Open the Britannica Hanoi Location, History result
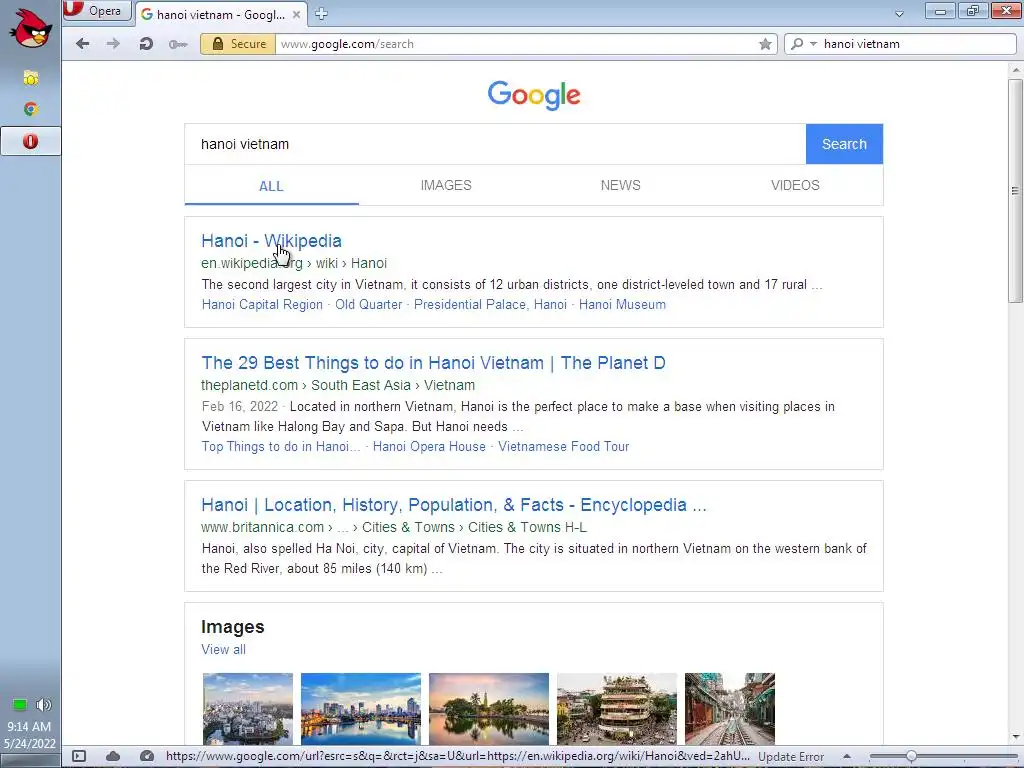 (454, 505)
